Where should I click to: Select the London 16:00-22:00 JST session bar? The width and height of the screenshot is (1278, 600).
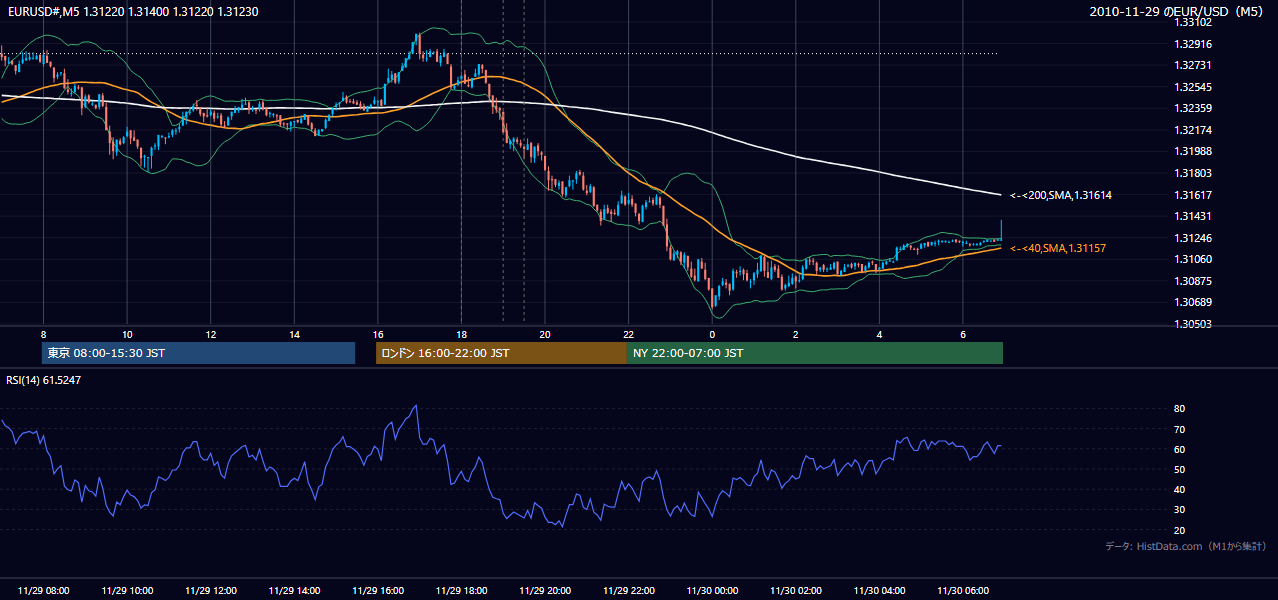(501, 353)
